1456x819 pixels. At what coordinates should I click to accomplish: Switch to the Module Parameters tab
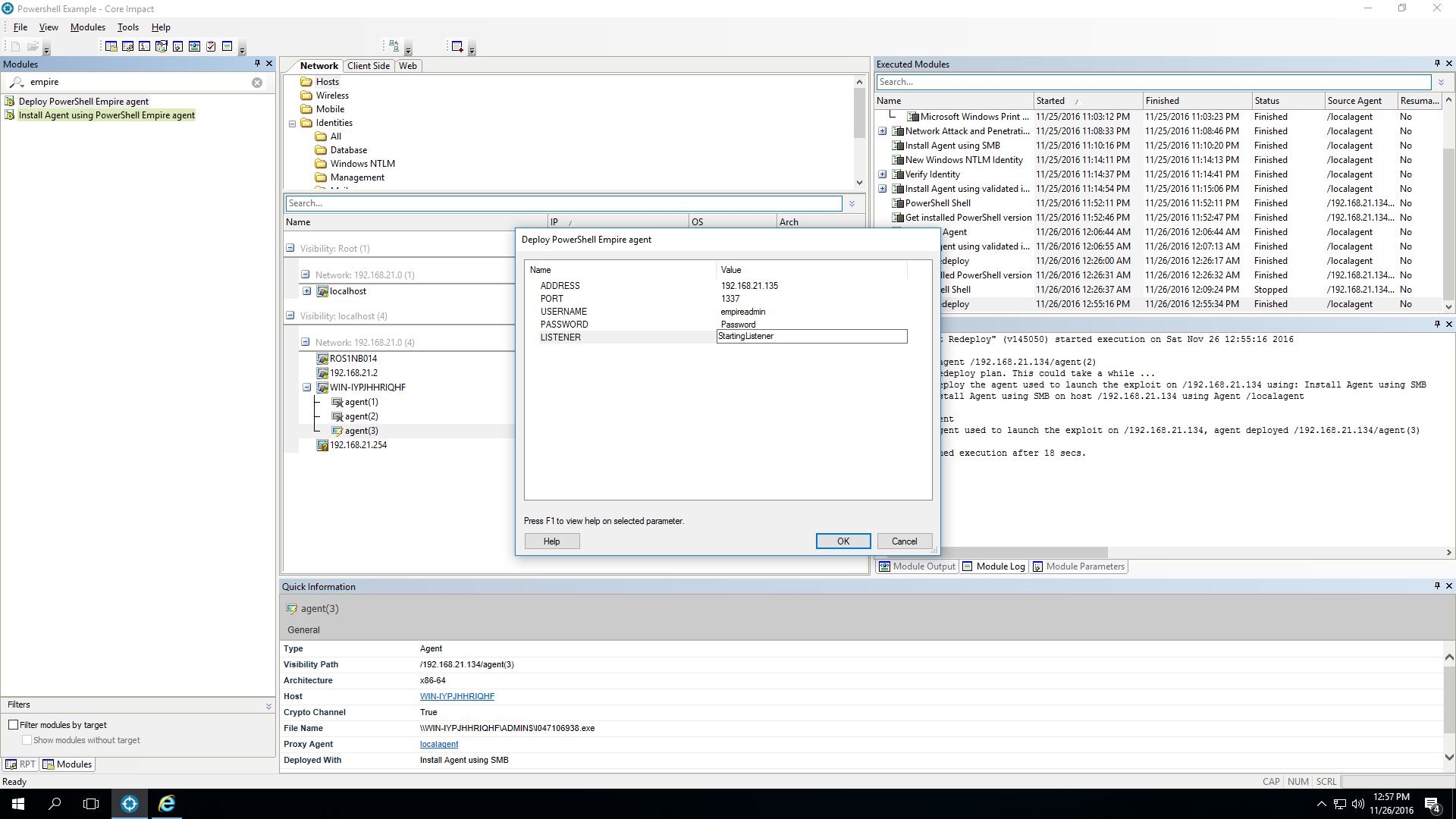[1079, 566]
